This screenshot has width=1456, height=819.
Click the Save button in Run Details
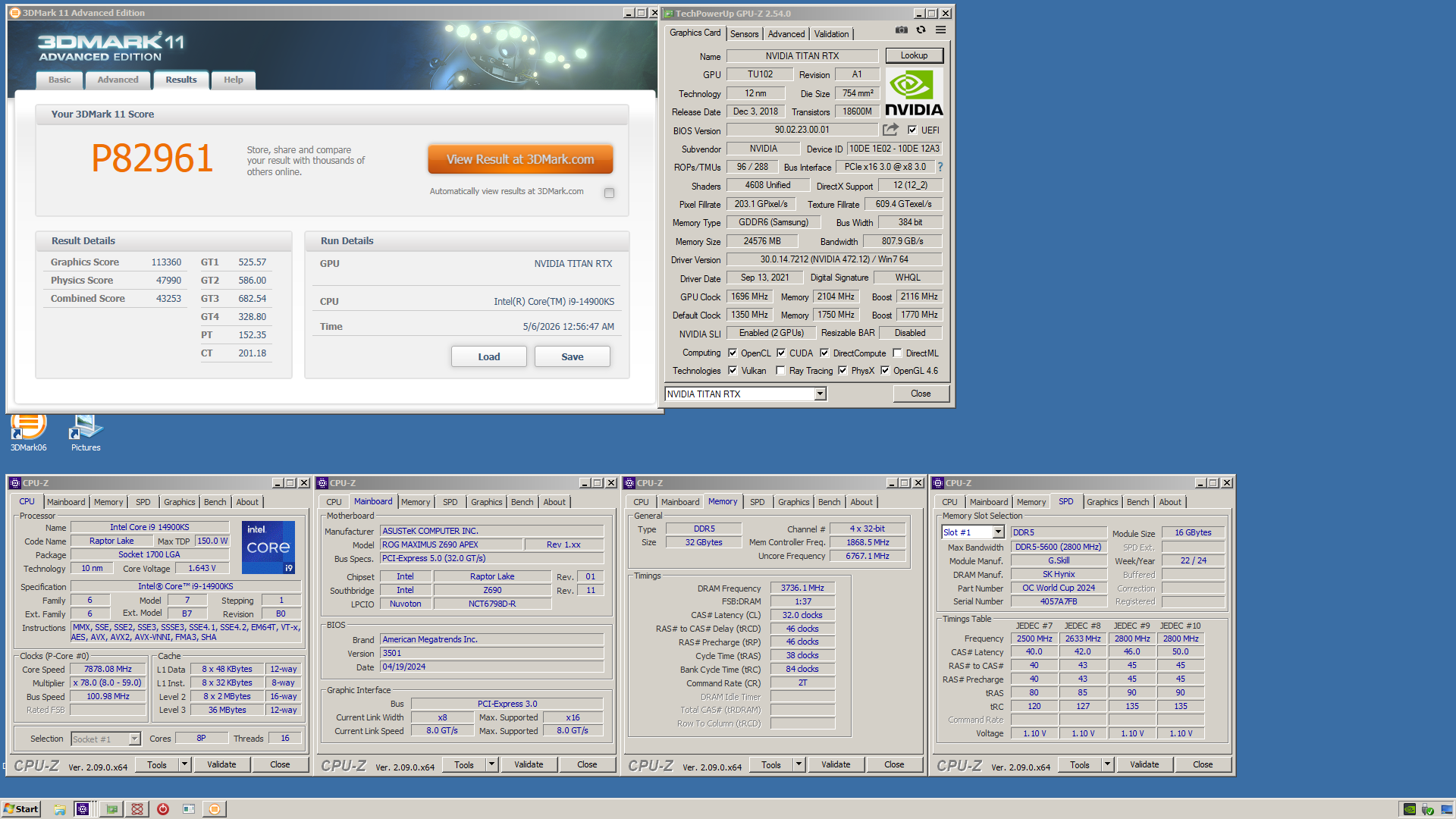tap(573, 356)
